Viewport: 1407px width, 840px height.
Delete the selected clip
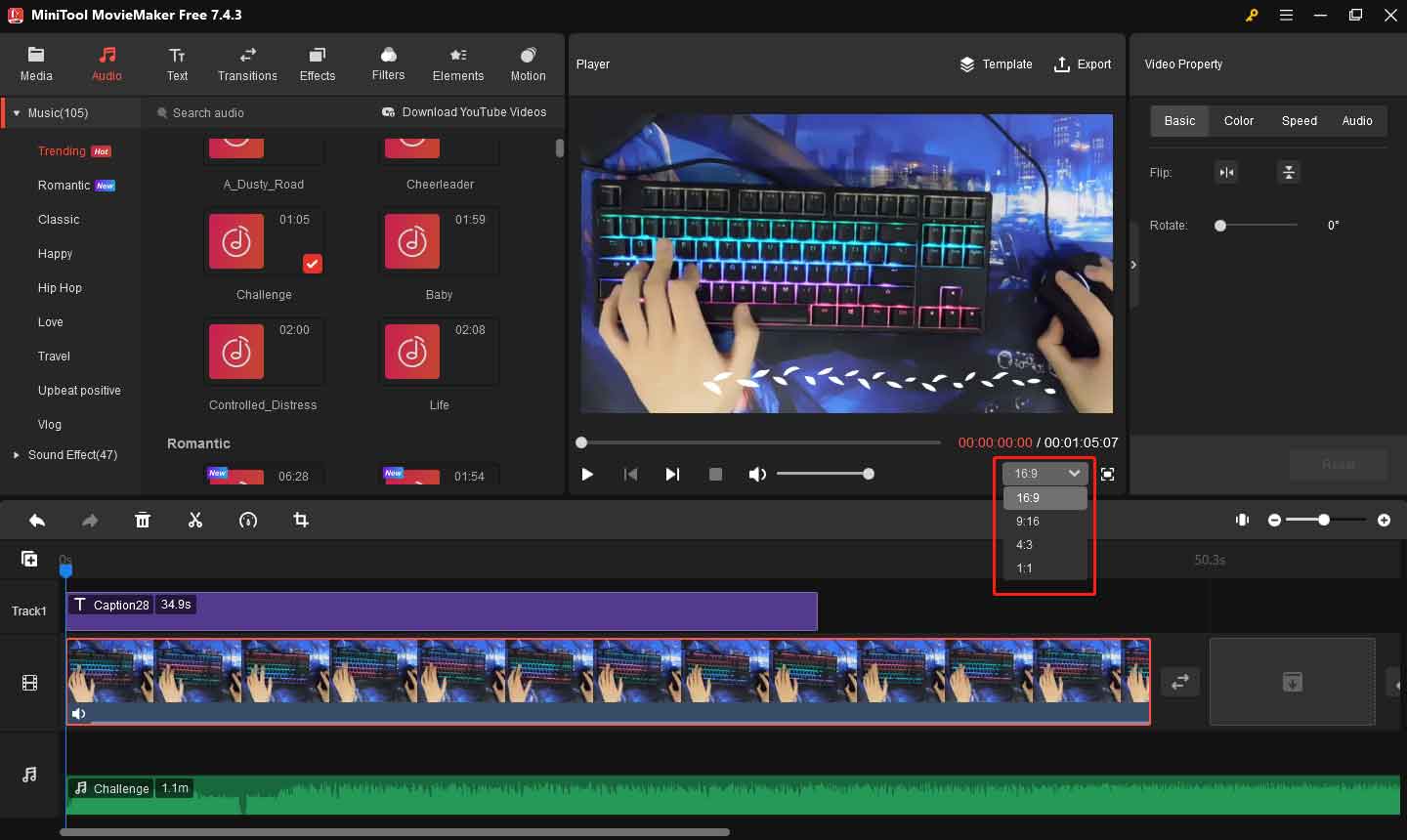pos(143,521)
